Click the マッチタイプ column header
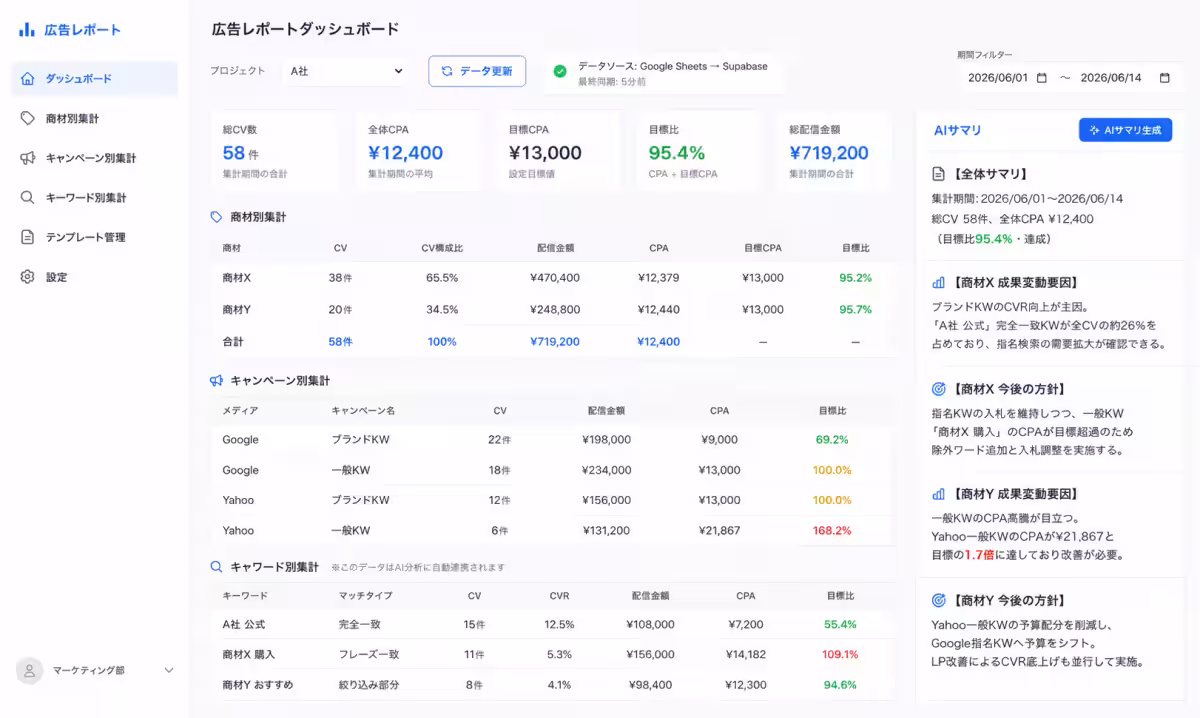Screen dimensions: 1200x718 365,595
